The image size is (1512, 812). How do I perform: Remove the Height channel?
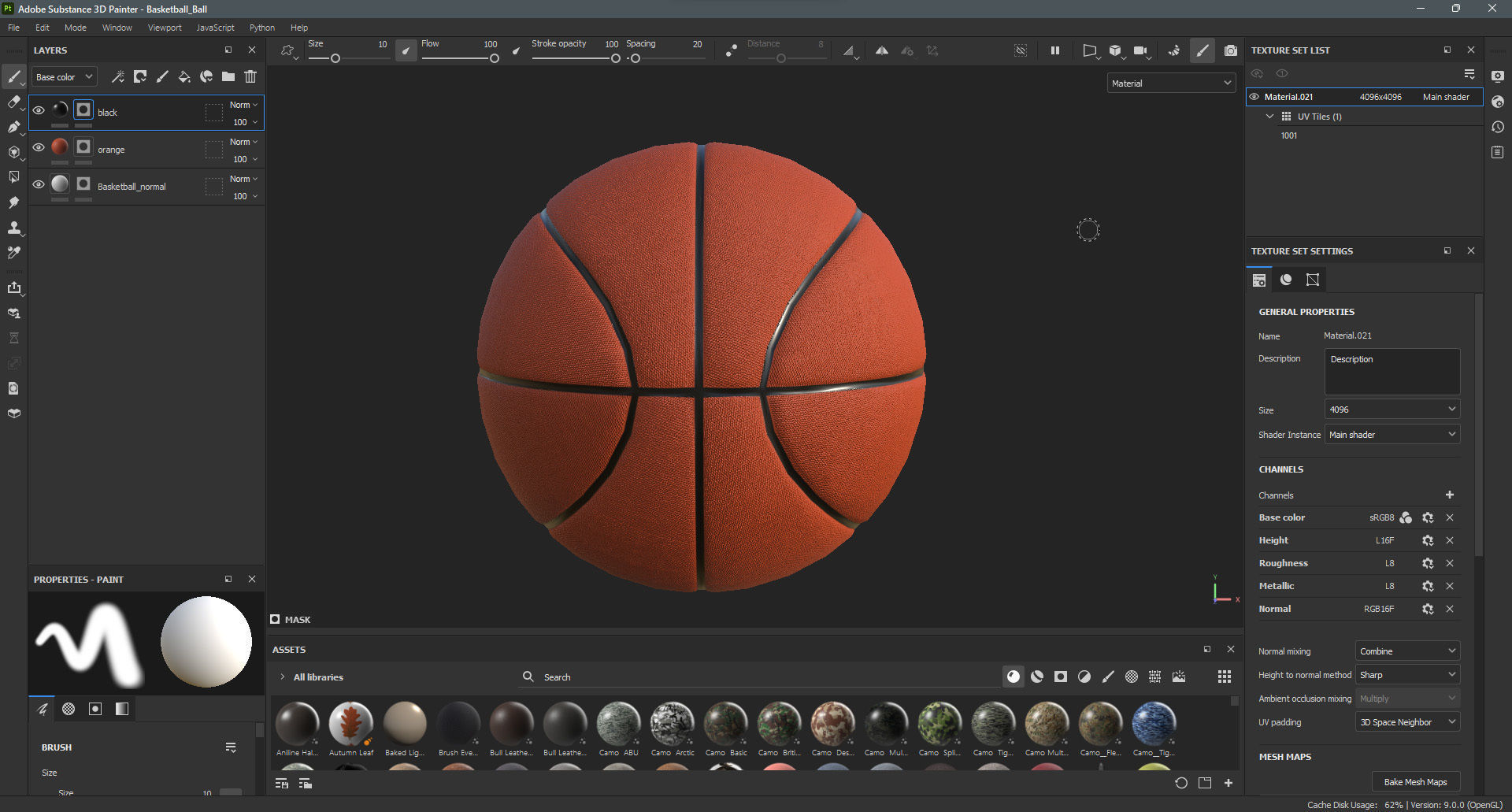click(x=1450, y=540)
